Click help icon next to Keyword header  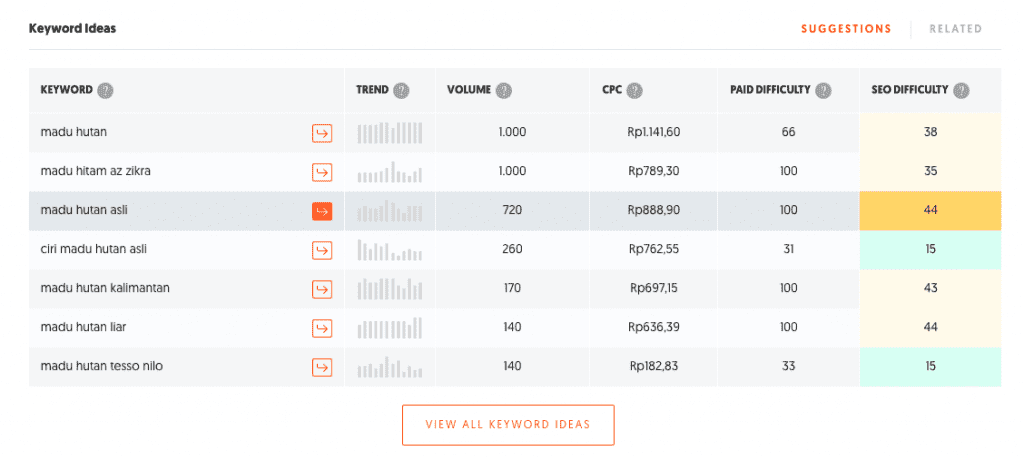tap(105, 90)
